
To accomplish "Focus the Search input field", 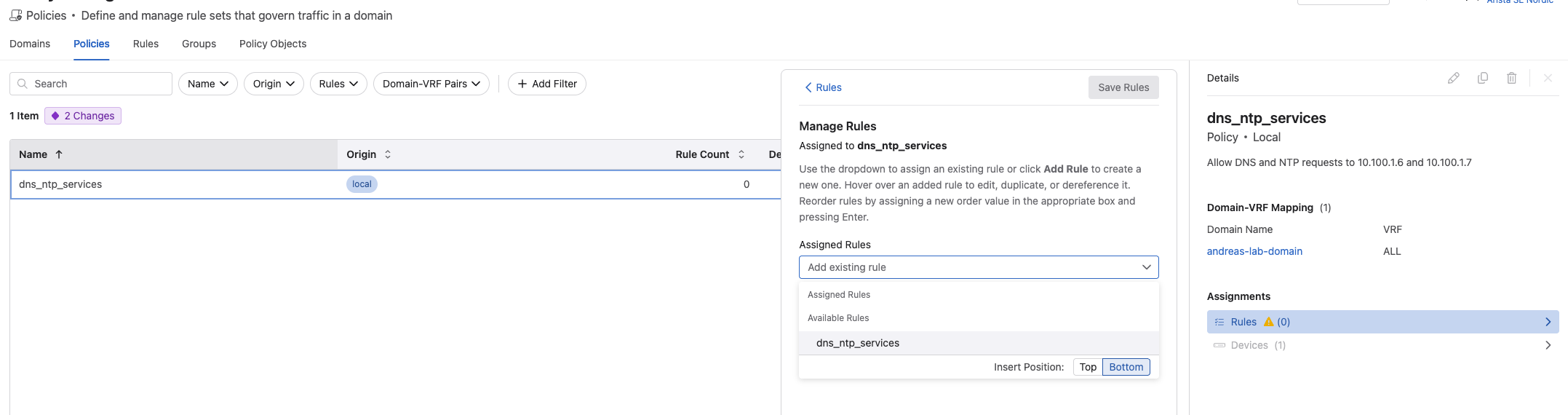I will tap(91, 84).
